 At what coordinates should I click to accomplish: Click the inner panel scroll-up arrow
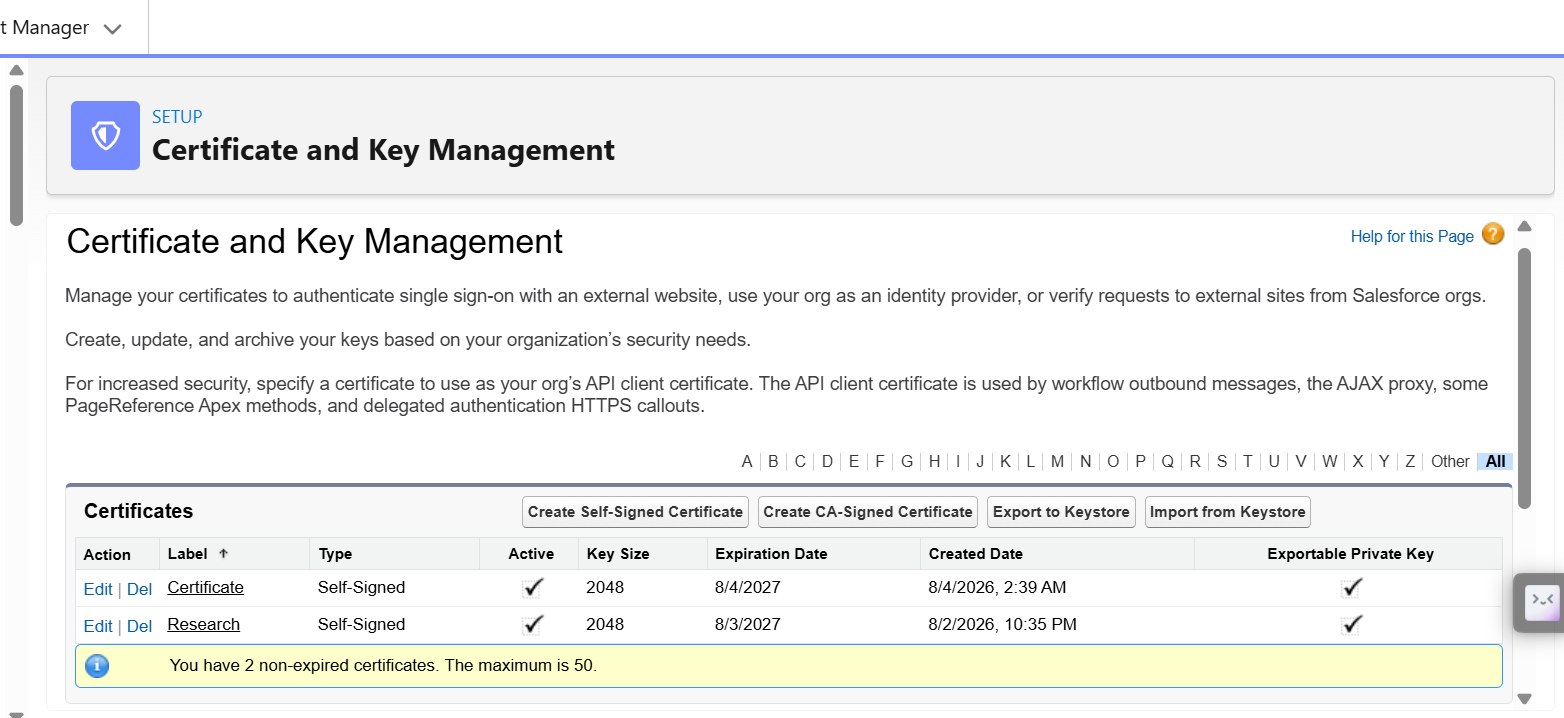pos(1524,226)
